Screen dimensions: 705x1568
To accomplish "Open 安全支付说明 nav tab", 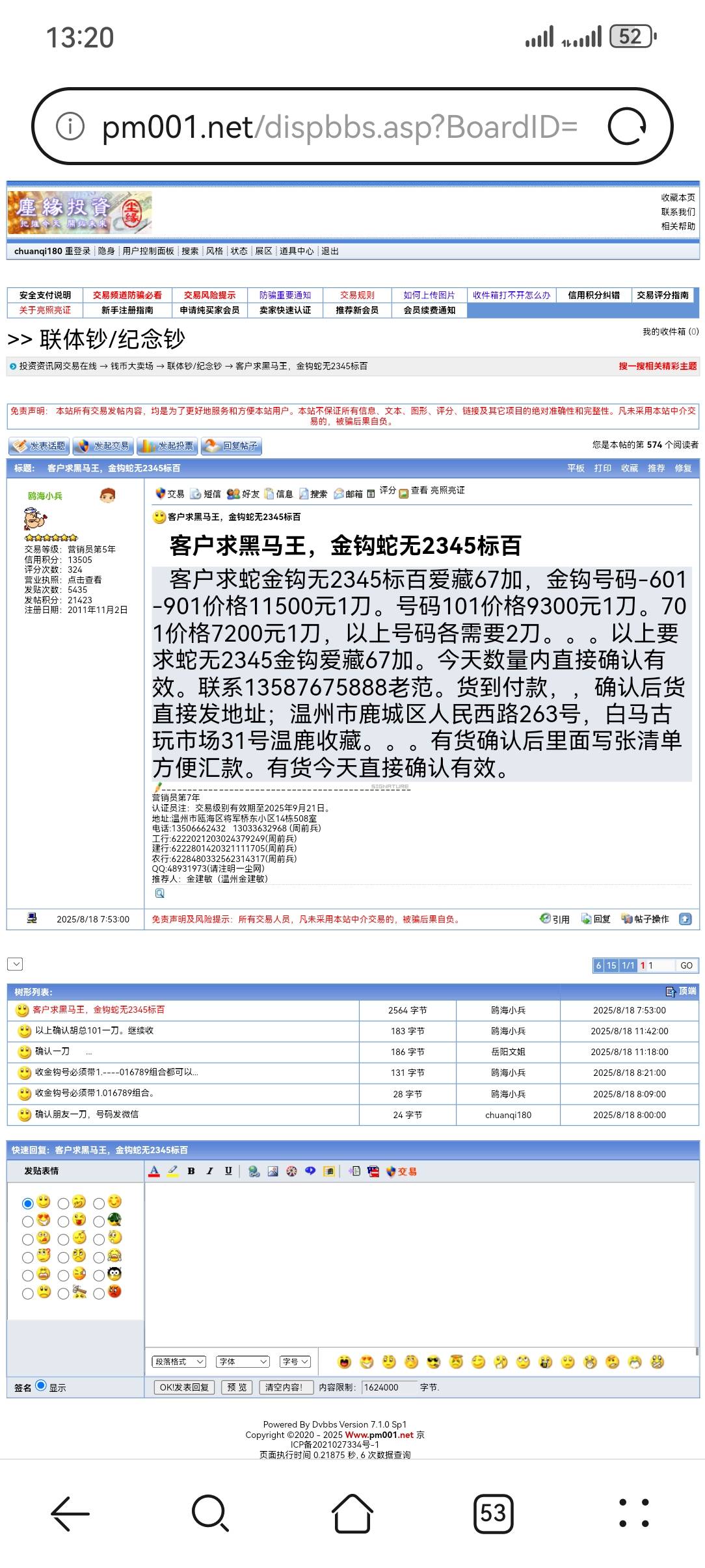I will (x=45, y=295).
